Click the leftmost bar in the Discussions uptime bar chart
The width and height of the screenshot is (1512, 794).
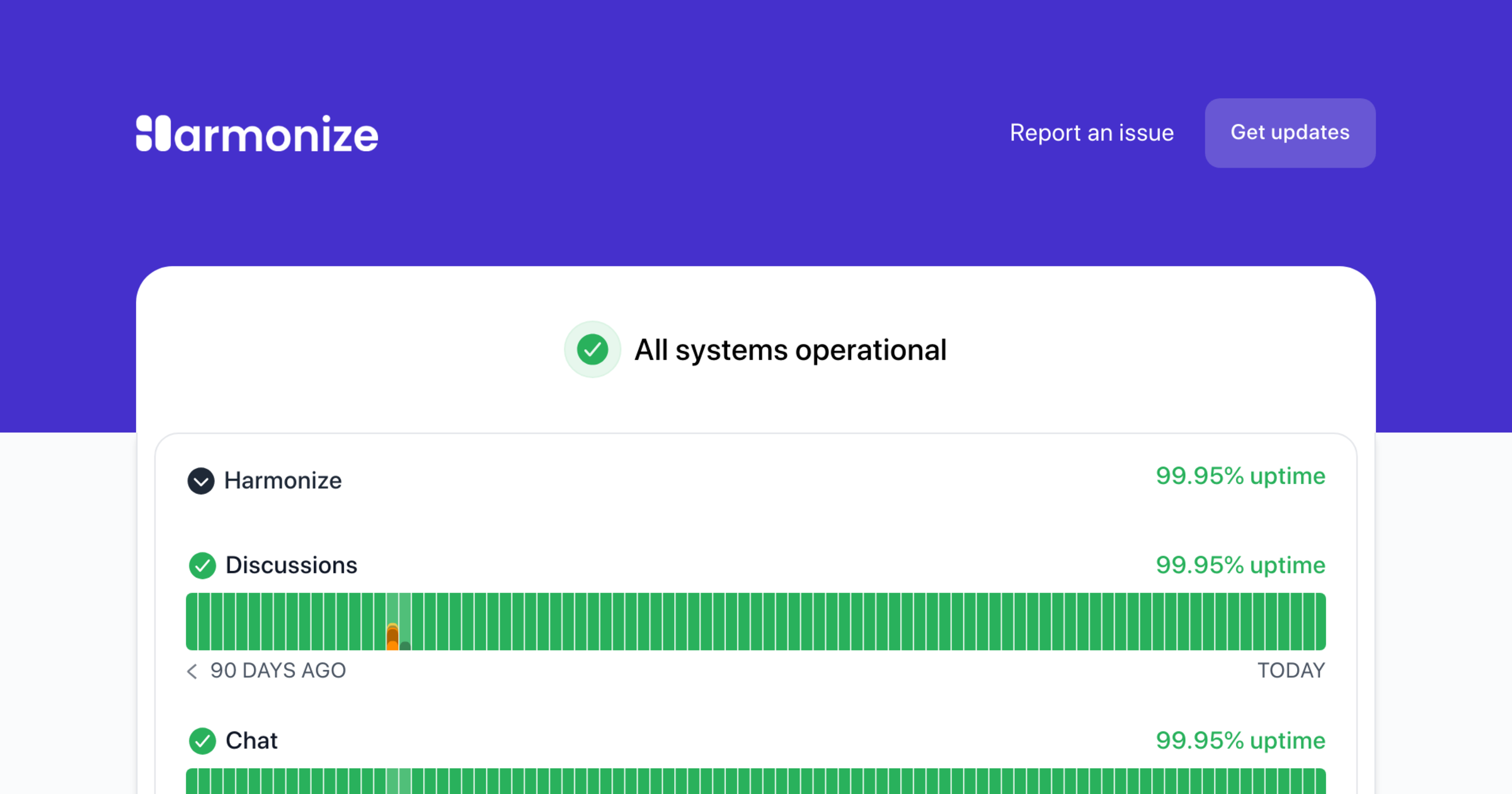tap(190, 621)
